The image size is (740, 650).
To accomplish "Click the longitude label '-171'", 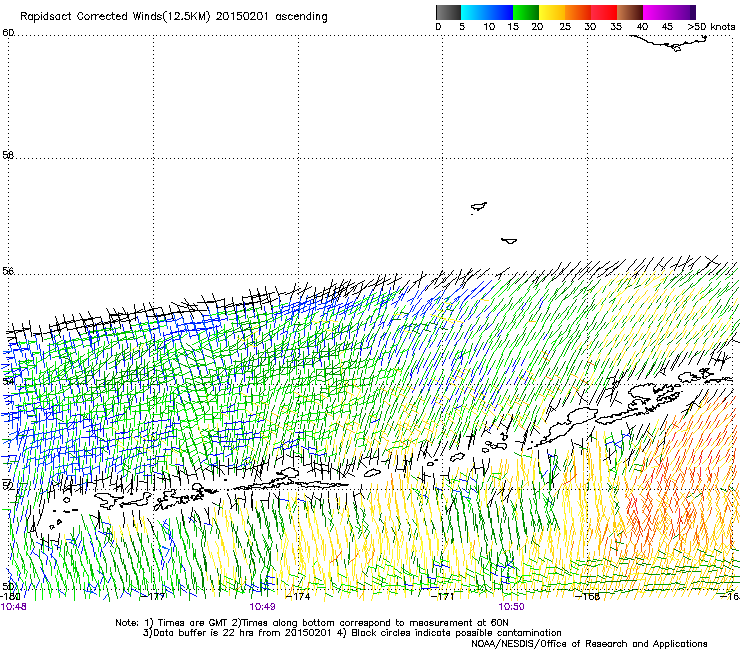I will tap(443, 596).
